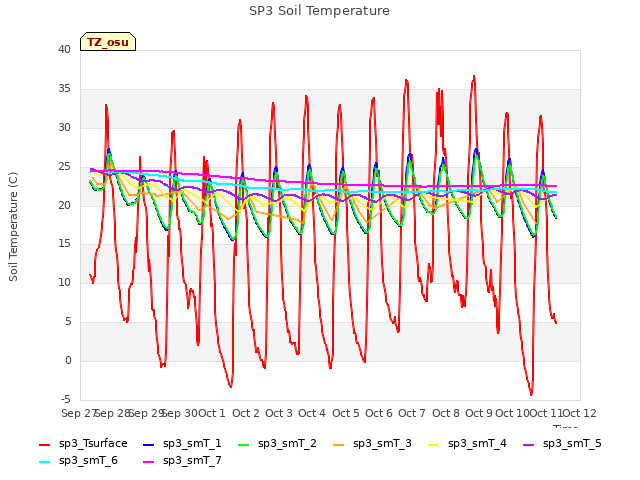This screenshot has height=480, width=640.
Task: Click the Oct 6 x-axis tick label
Action: (379, 413)
